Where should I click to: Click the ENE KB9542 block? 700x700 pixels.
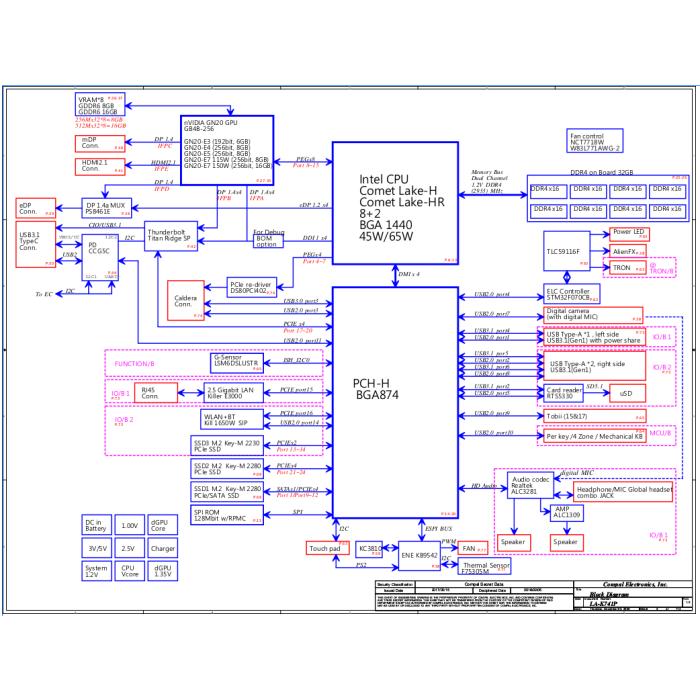(x=419, y=556)
